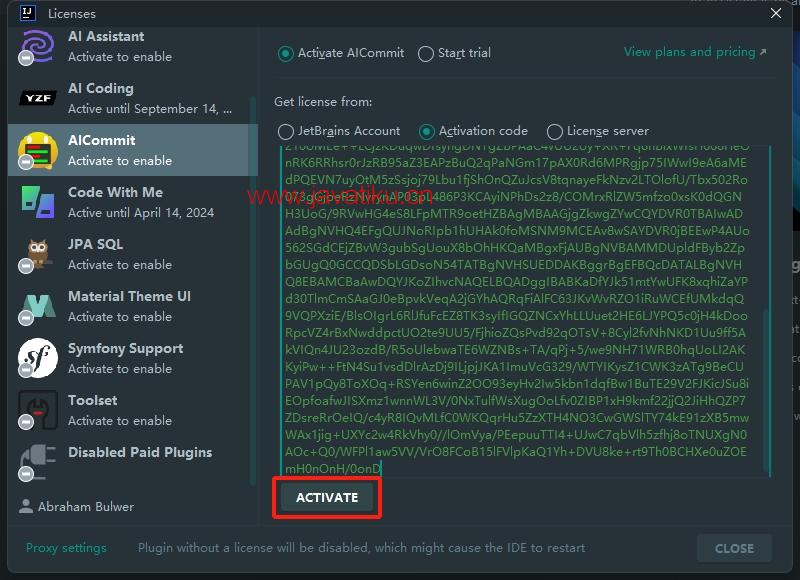Click the plugin list vertical scrollbar

(253, 291)
